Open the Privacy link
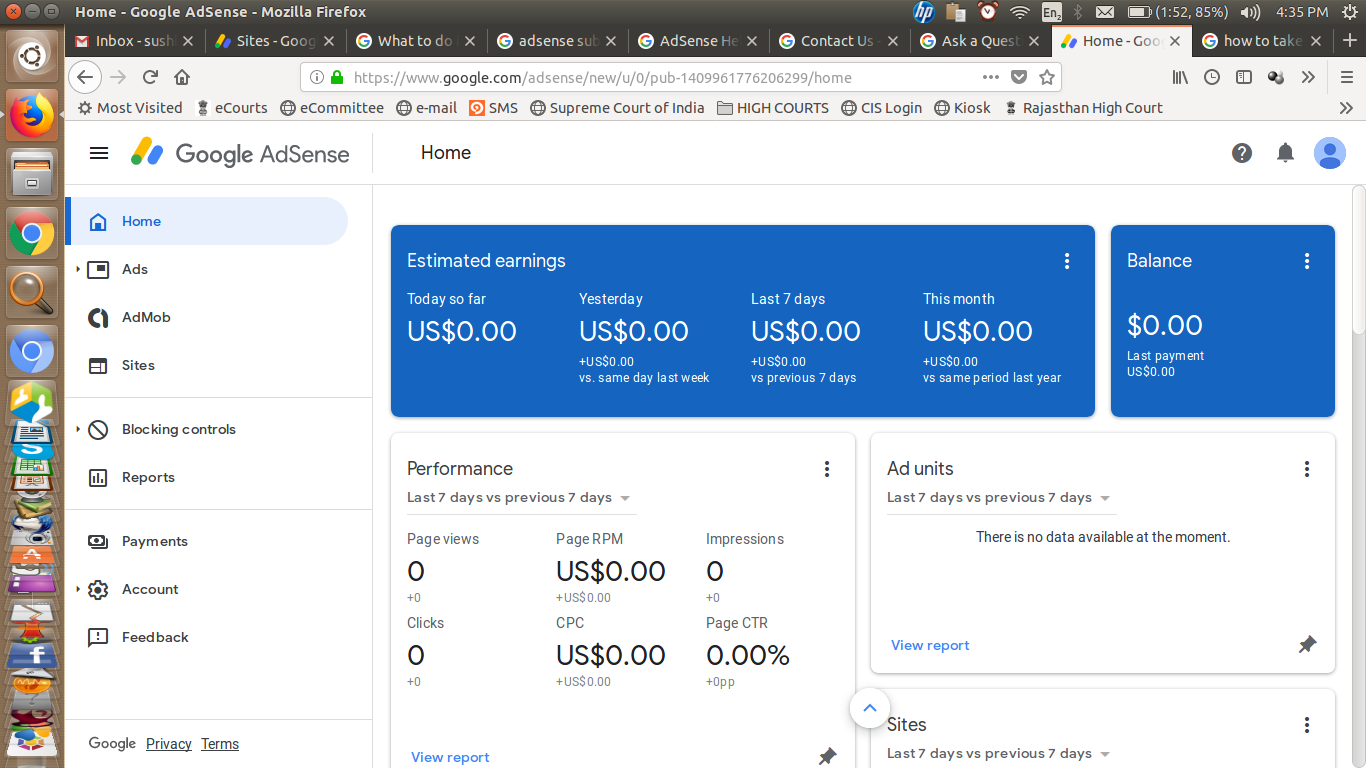Viewport: 1366px width, 768px height. [168, 744]
